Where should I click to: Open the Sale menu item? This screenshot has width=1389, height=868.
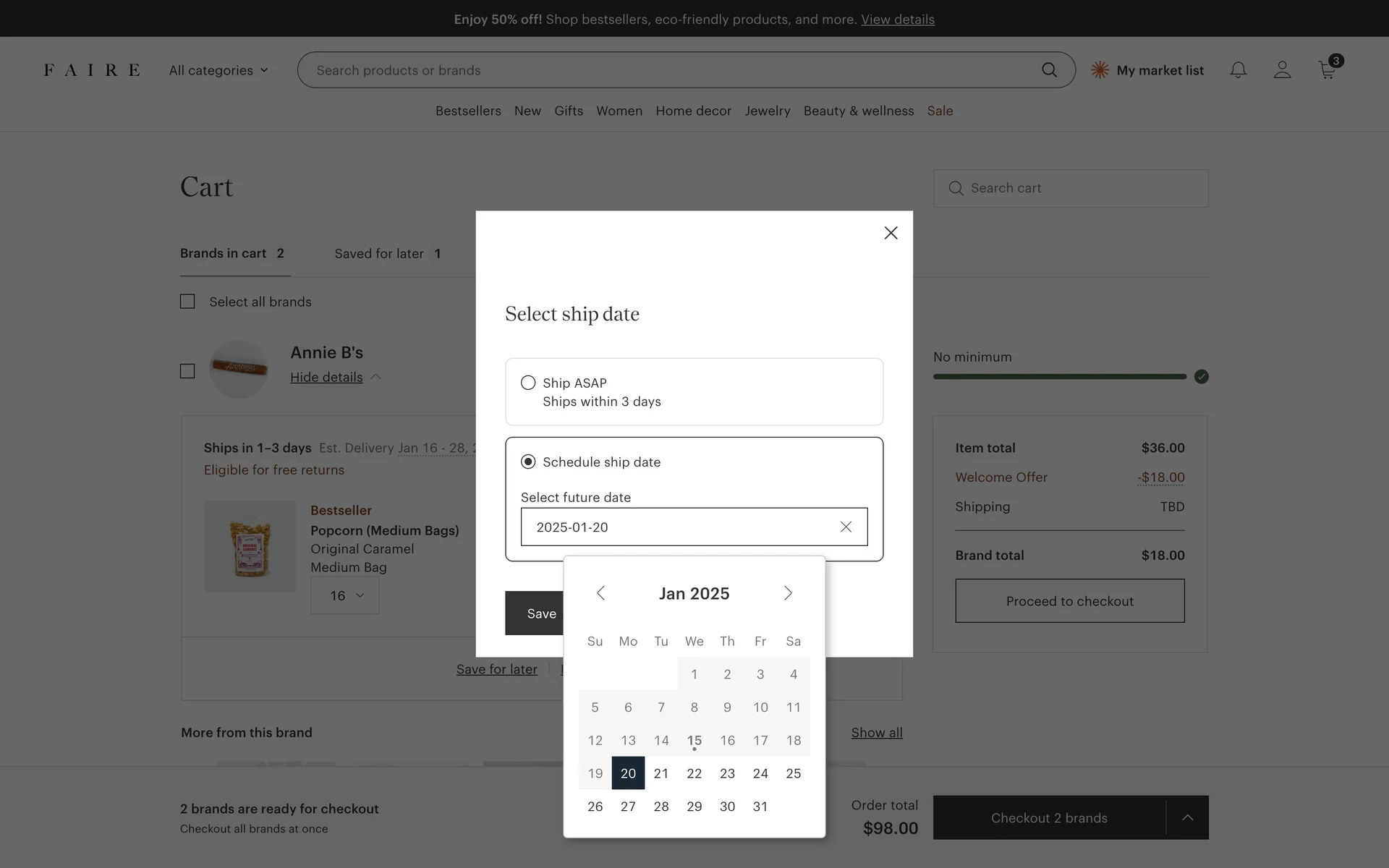(940, 111)
